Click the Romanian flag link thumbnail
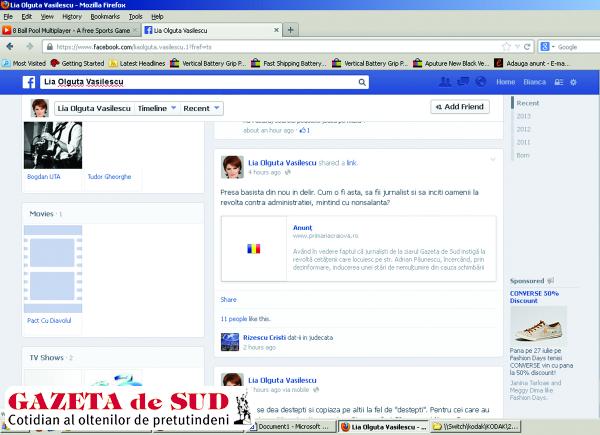Screen dimensions: 600x435 (x=254, y=249)
